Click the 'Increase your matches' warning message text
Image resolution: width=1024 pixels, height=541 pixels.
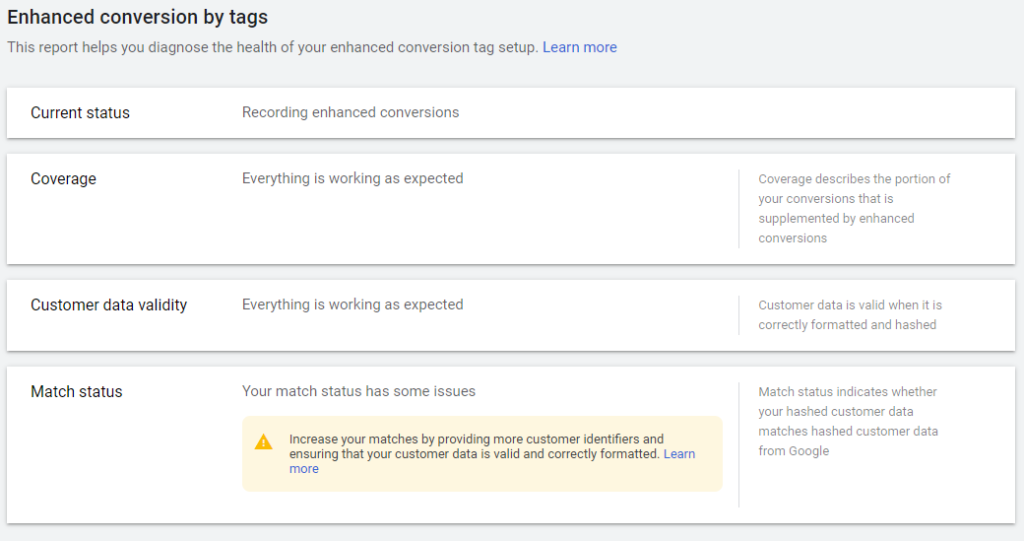coord(475,446)
